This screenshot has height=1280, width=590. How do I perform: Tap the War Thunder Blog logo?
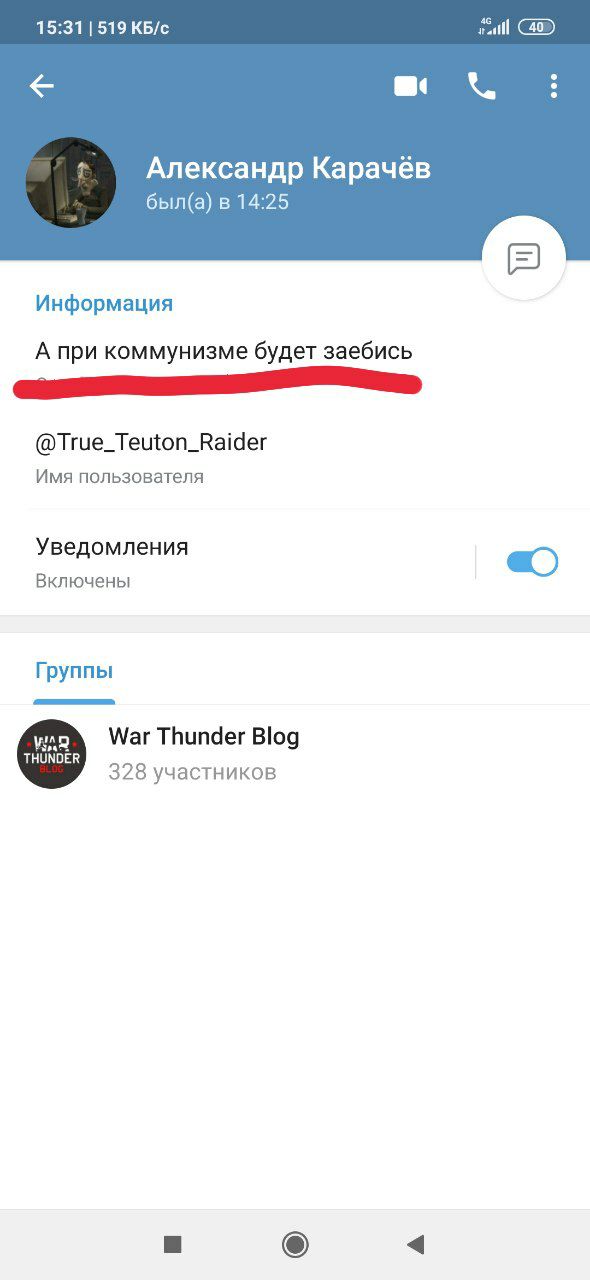(x=52, y=754)
